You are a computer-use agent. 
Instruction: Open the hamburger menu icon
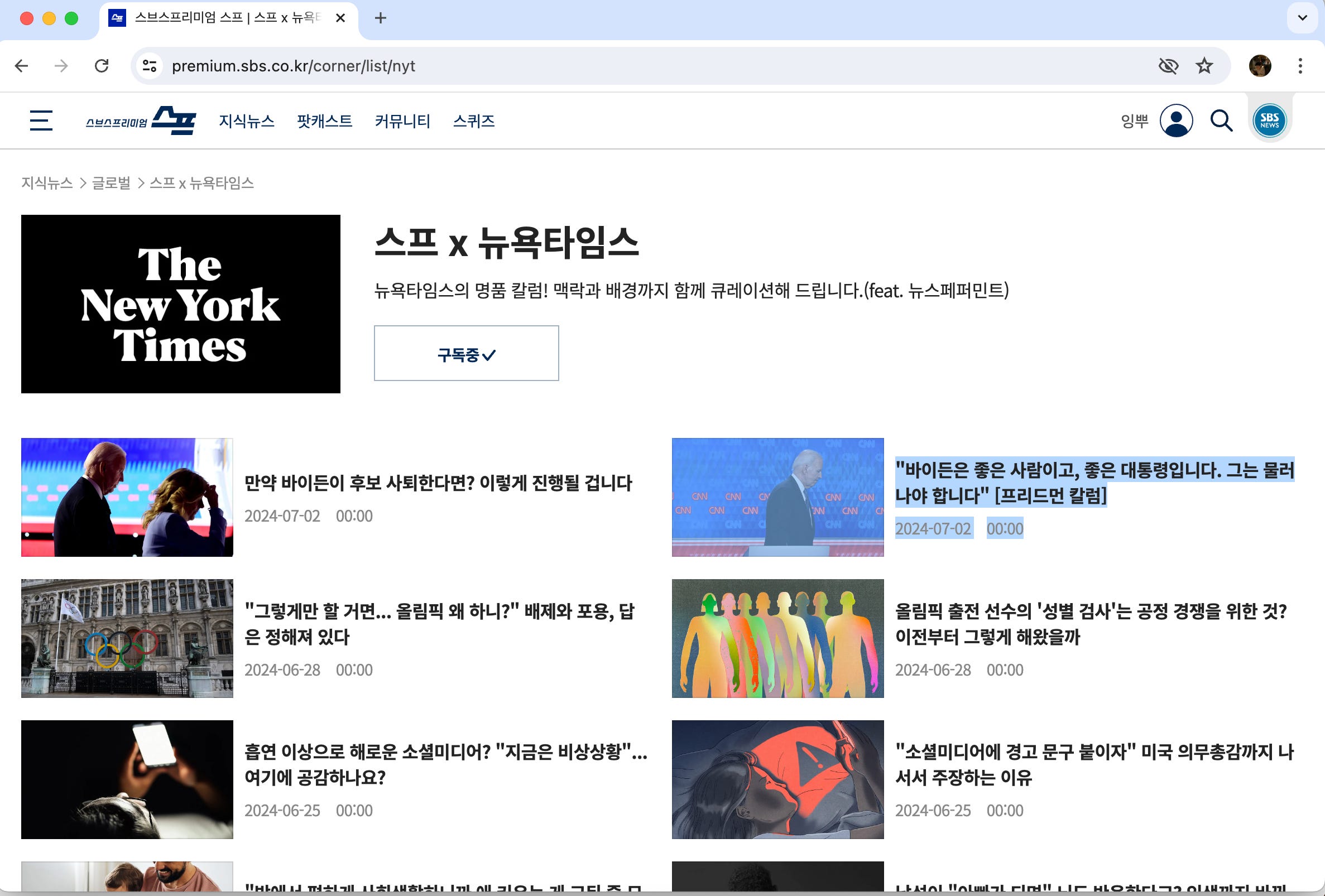point(41,121)
